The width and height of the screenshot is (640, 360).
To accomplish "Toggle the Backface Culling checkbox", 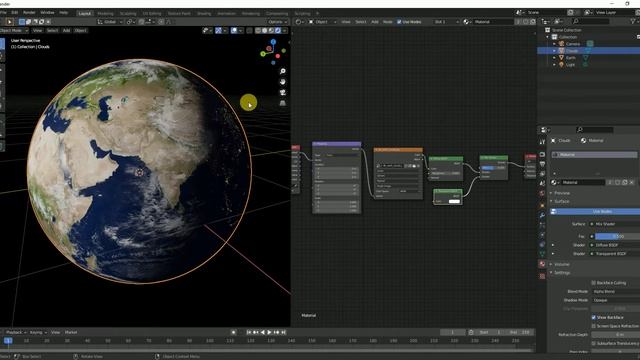I will pyautogui.click(x=593, y=282).
